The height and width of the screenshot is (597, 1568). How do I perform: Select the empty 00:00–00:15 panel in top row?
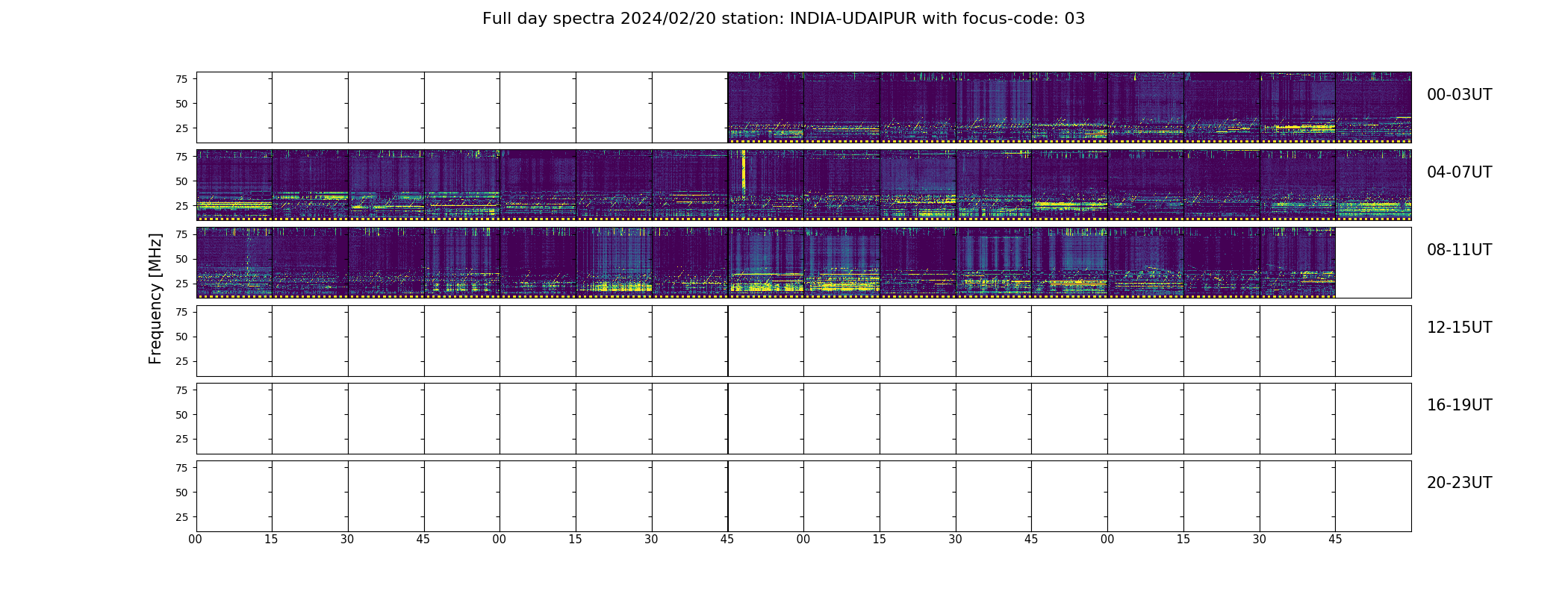pos(234,107)
